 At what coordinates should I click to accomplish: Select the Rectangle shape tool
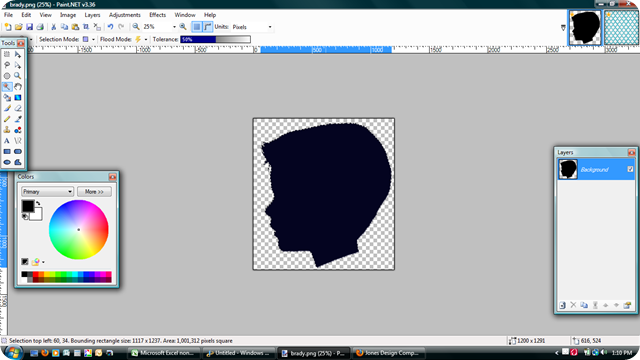tap(7, 151)
